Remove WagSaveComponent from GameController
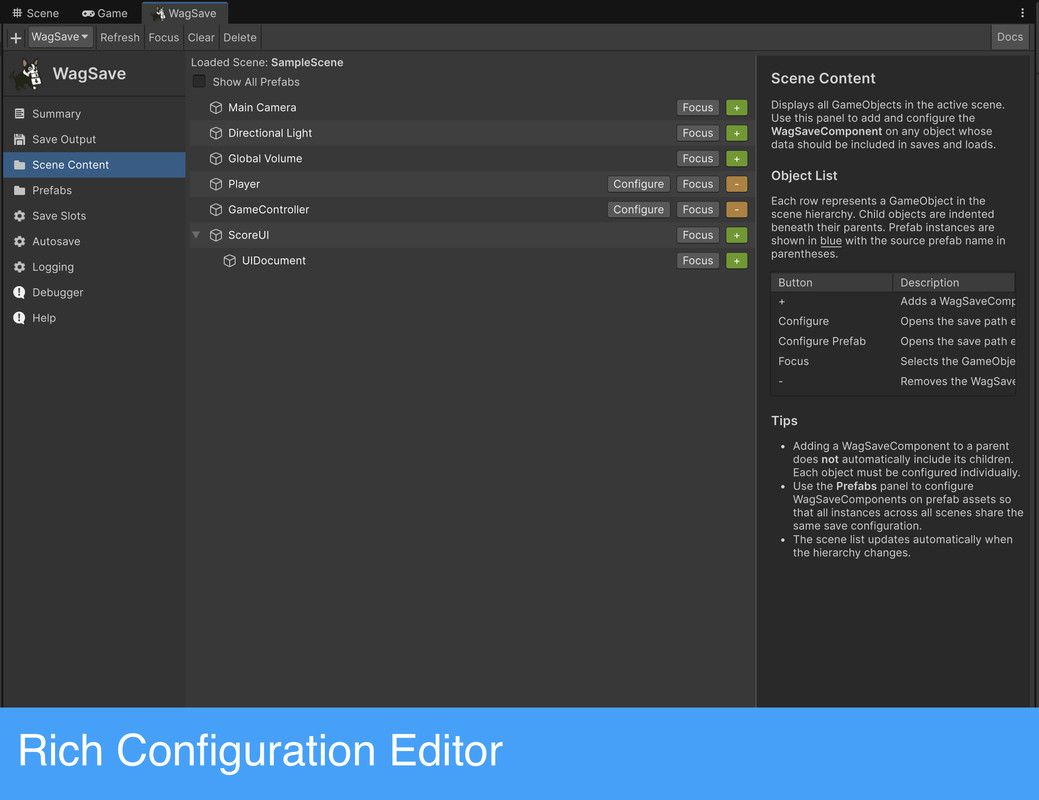 [736, 209]
